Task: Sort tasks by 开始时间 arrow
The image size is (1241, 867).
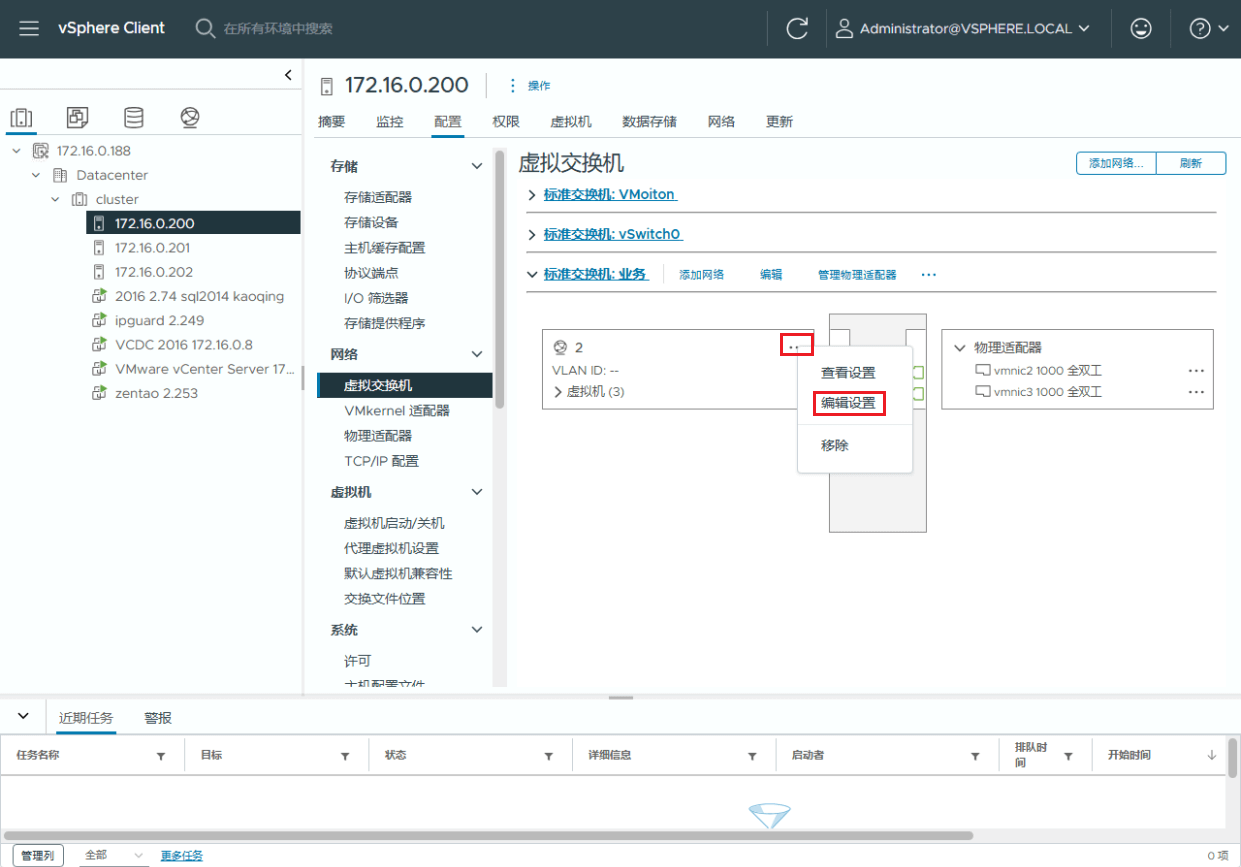Action: pyautogui.click(x=1212, y=756)
